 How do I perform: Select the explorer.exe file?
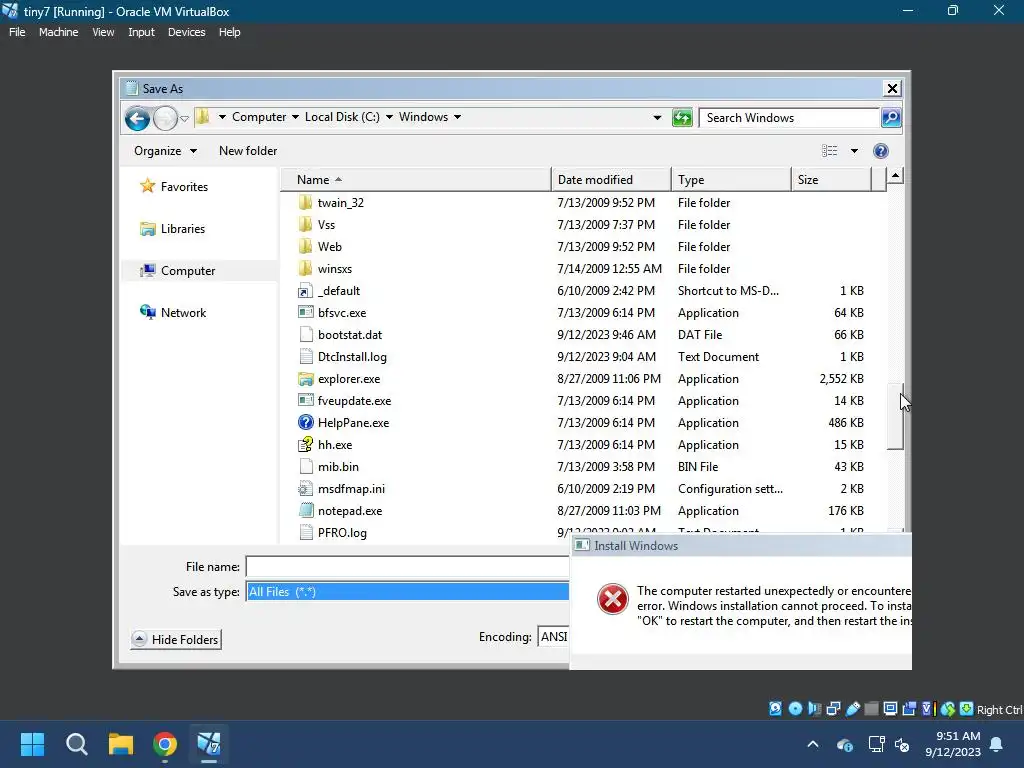349,379
